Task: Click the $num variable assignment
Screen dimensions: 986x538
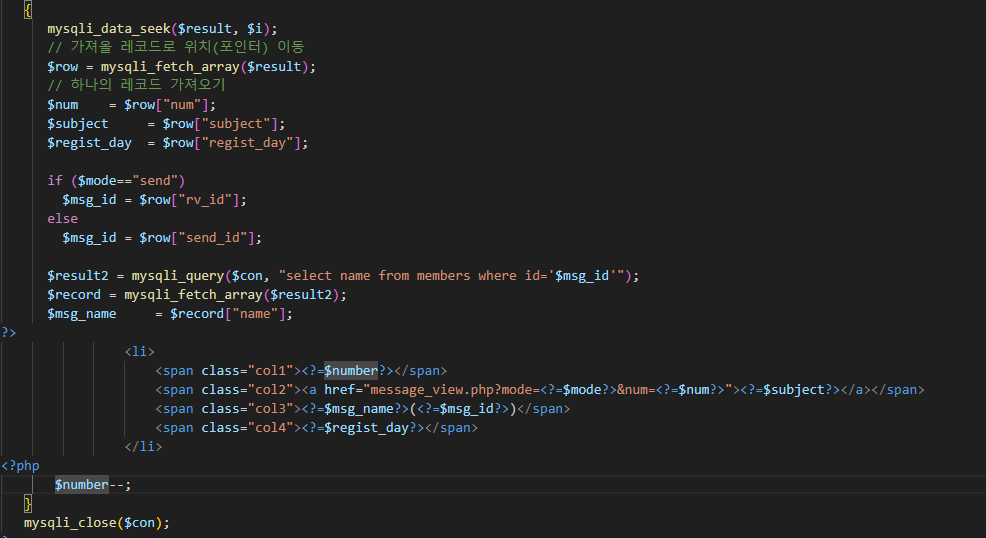Action: coord(131,105)
